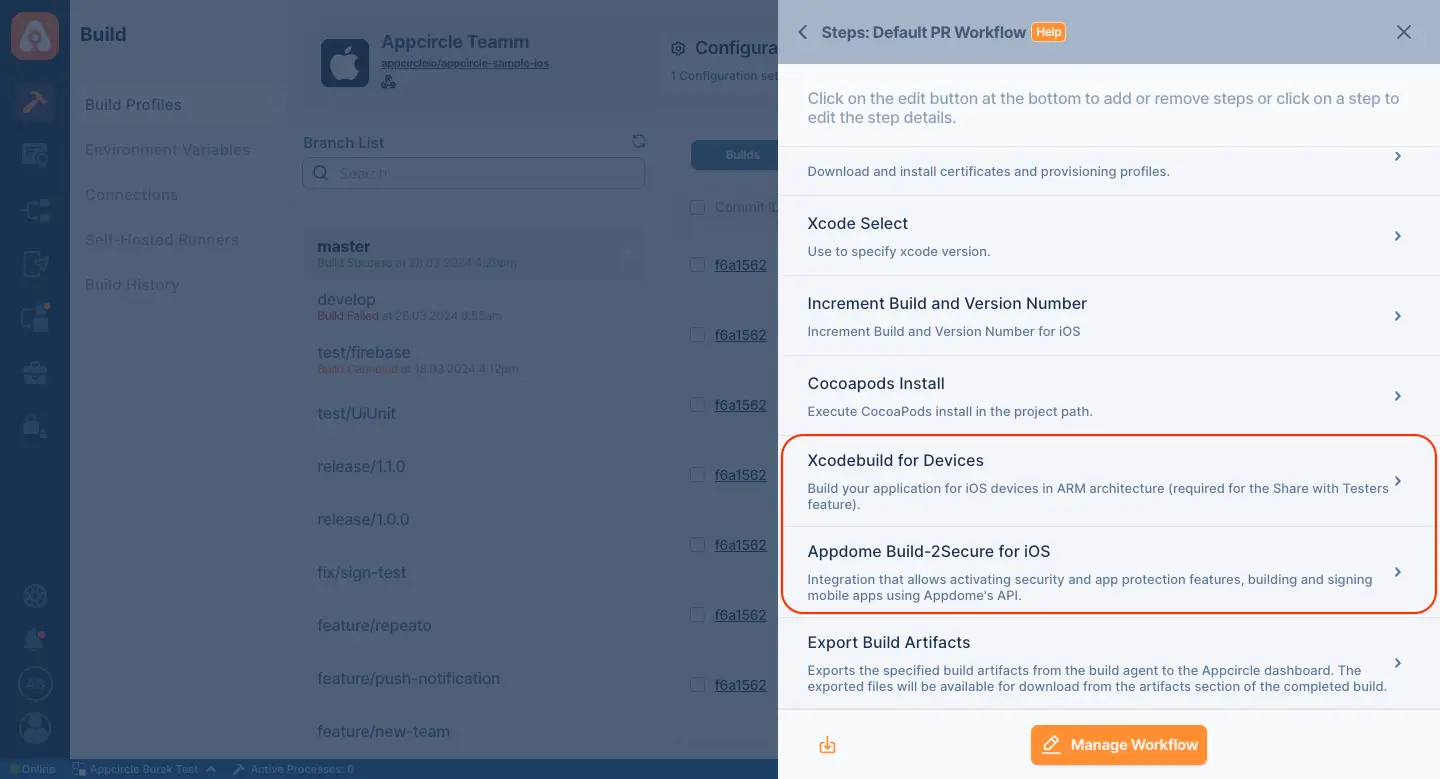
Task: Open notifications via the bell icon
Action: click(x=35, y=640)
